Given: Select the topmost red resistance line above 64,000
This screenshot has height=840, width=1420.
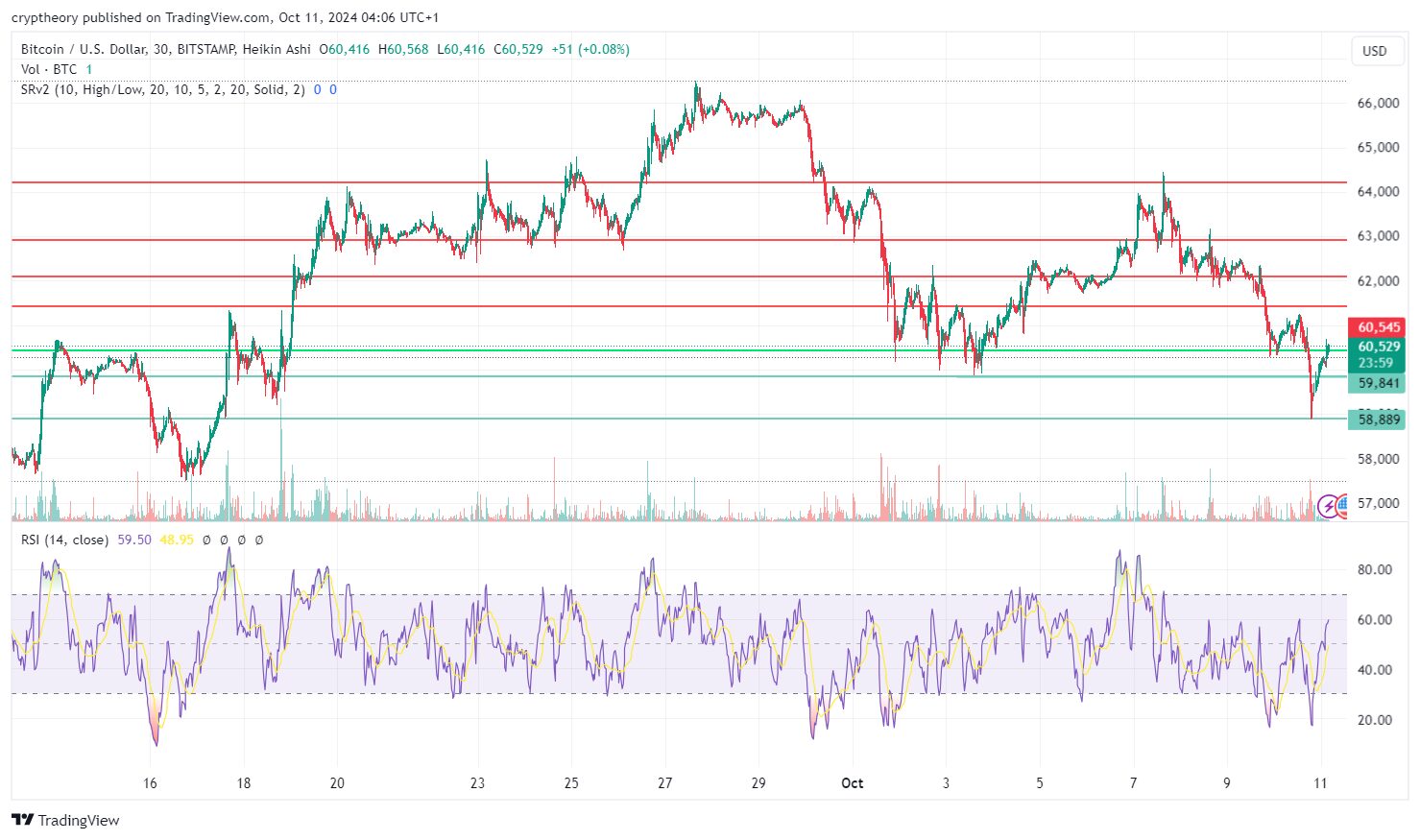Looking at the screenshot, I should click(x=679, y=182).
